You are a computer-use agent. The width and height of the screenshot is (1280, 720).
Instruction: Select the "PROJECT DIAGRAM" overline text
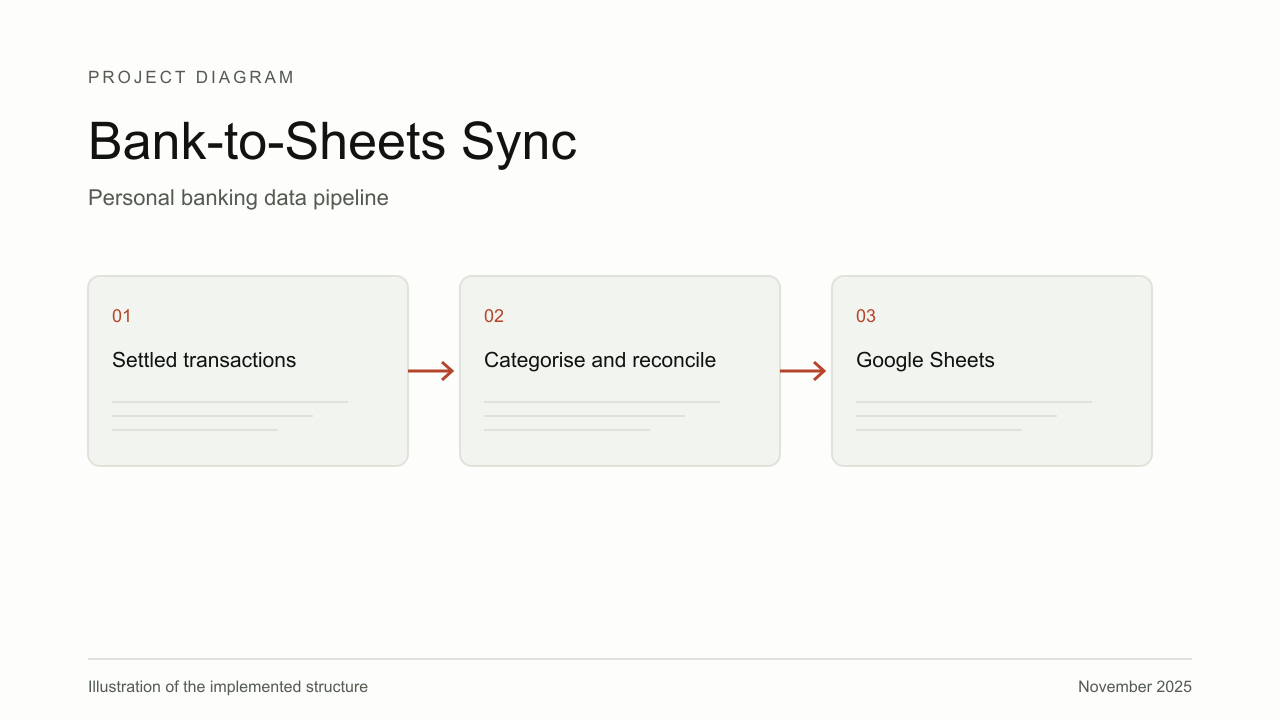(x=191, y=77)
